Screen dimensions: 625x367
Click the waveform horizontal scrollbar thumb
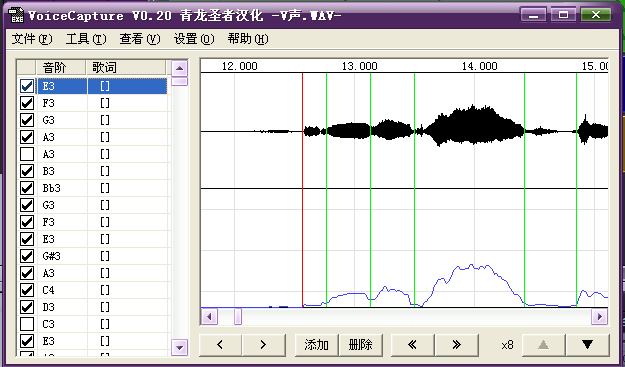click(x=238, y=317)
